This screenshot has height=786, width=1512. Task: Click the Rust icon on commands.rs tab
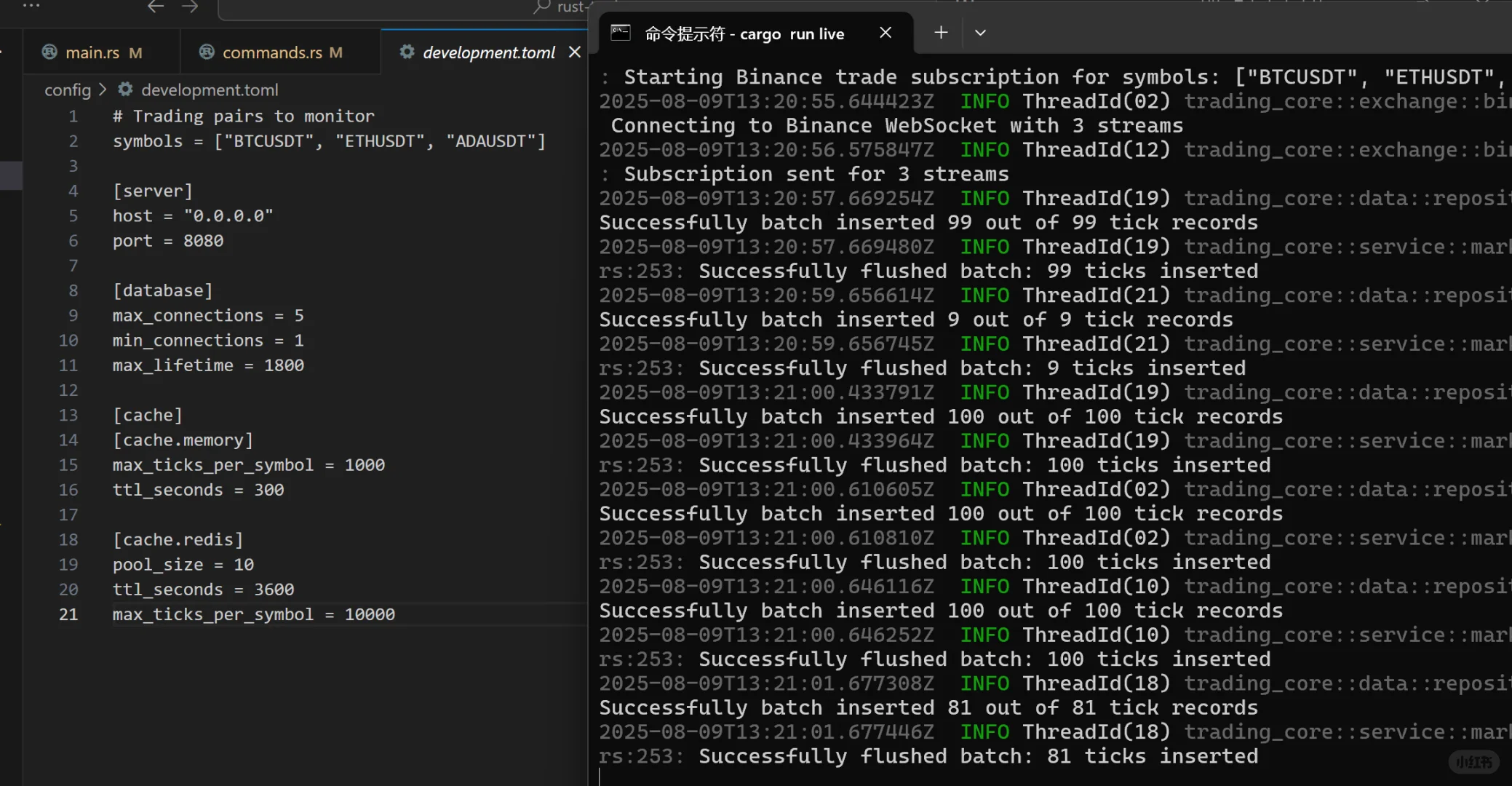pyautogui.click(x=207, y=52)
